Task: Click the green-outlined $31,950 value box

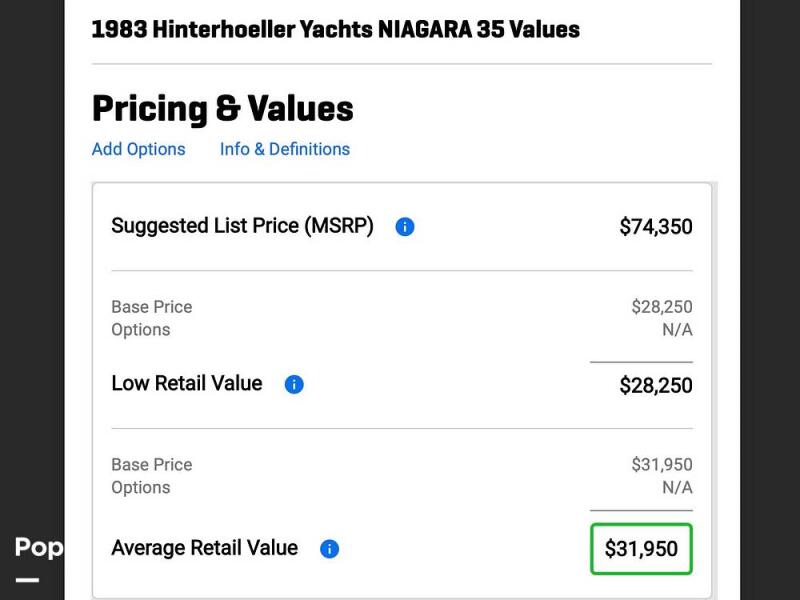Action: point(641,549)
